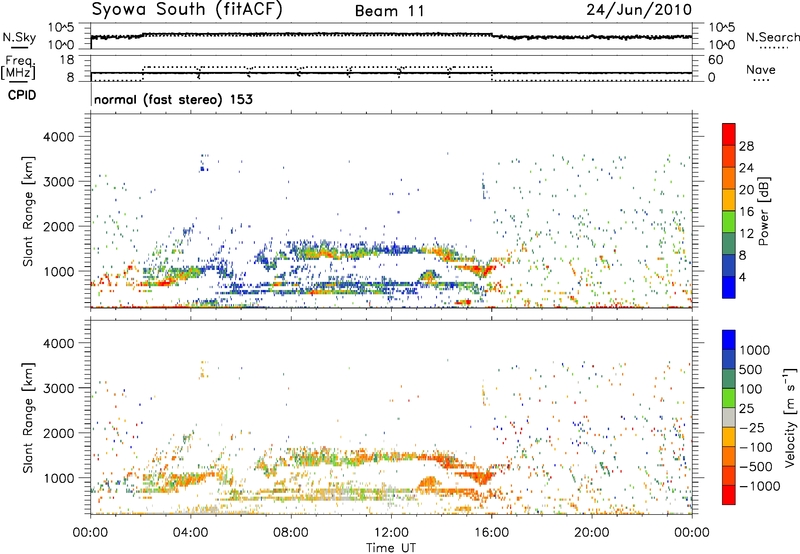Select the "Beam 11" label
Image resolution: width=800 pixels, height=554 pixels.
(390, 11)
